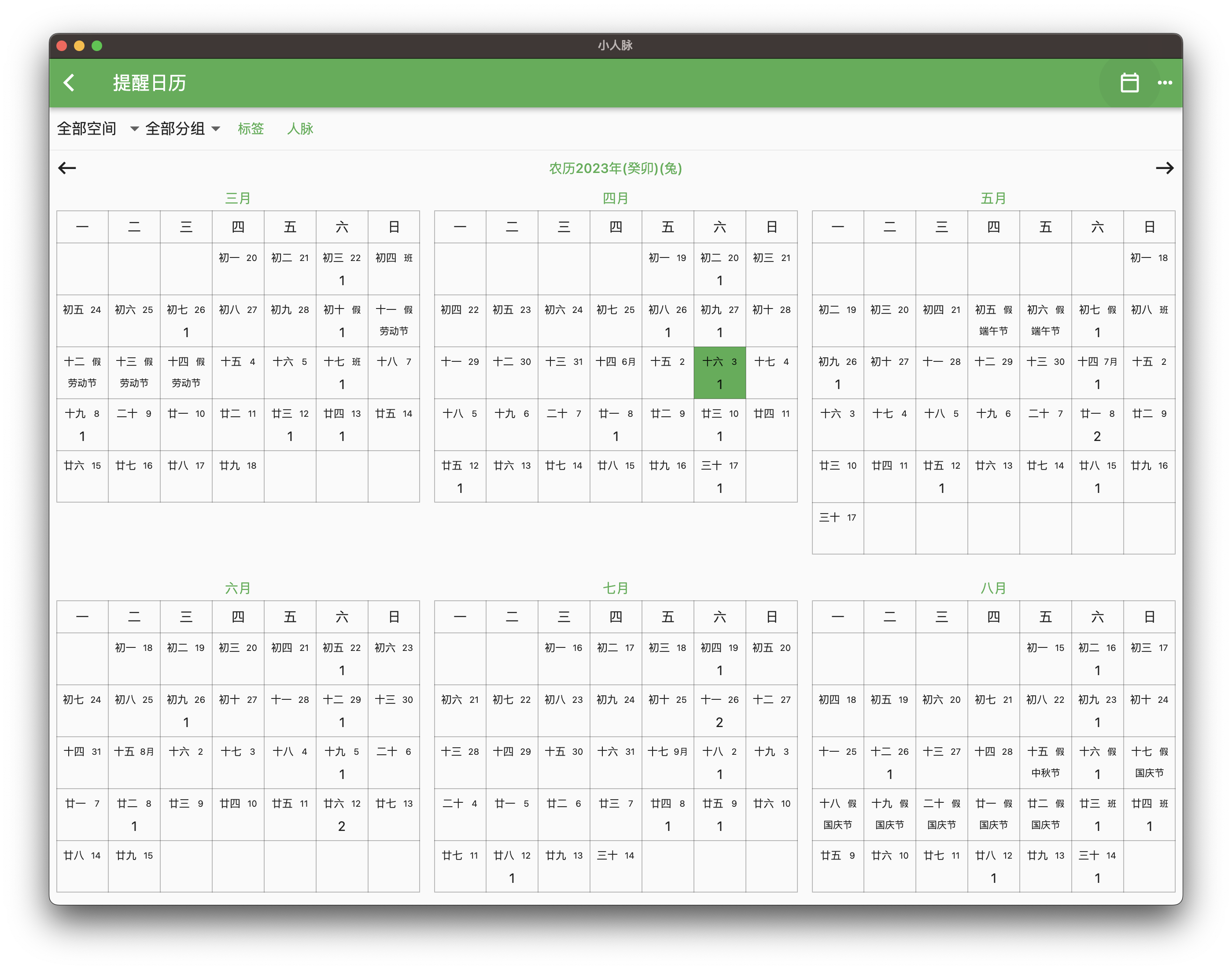1232x970 pixels.
Task: Select 初七 26 in 三月 calendar
Action: (186, 321)
